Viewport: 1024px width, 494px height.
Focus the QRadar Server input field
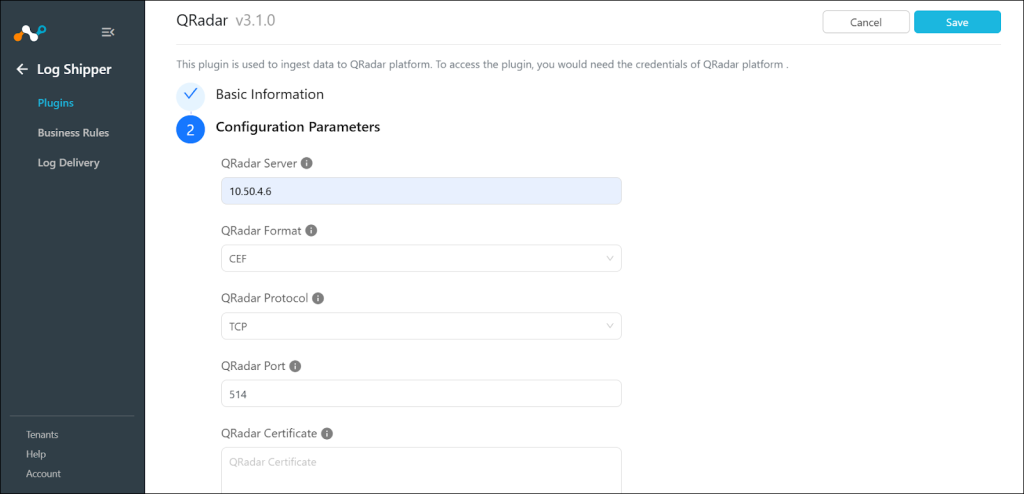click(421, 191)
